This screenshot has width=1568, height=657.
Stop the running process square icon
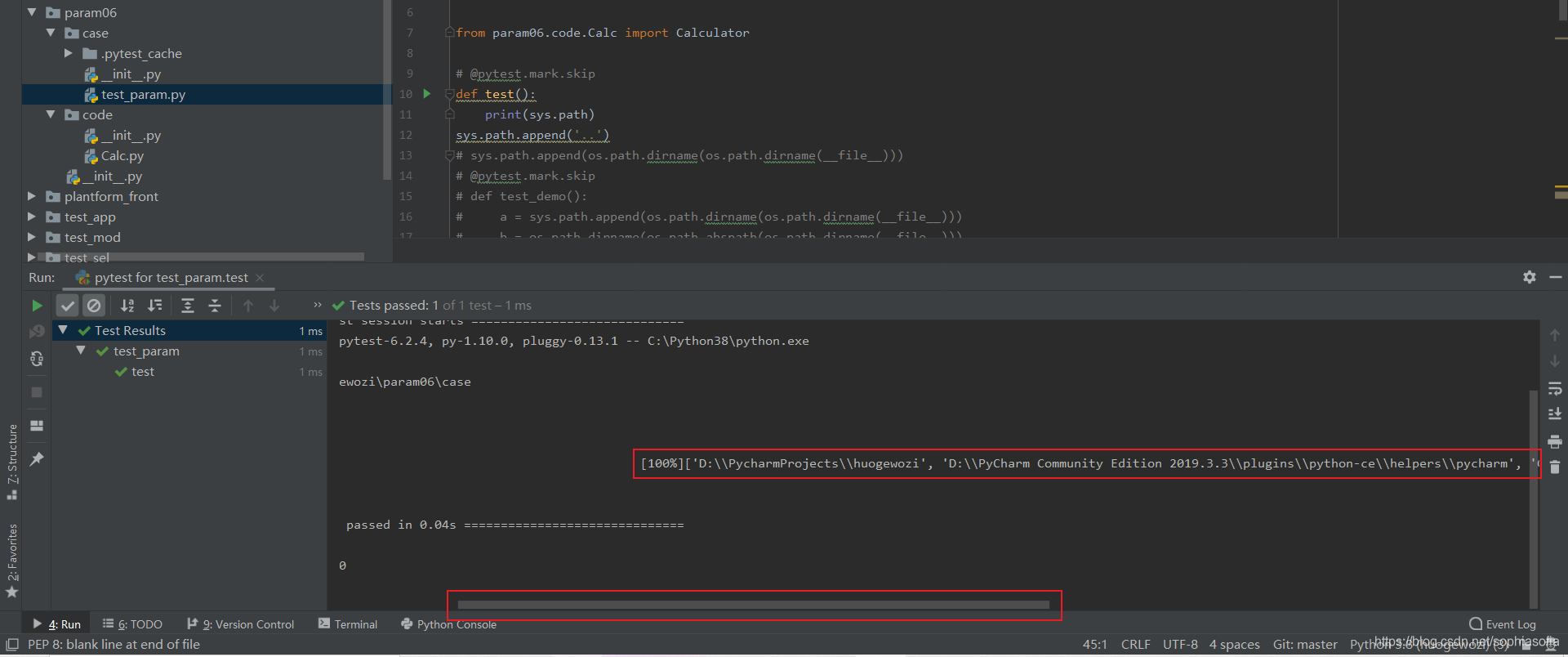tap(37, 392)
